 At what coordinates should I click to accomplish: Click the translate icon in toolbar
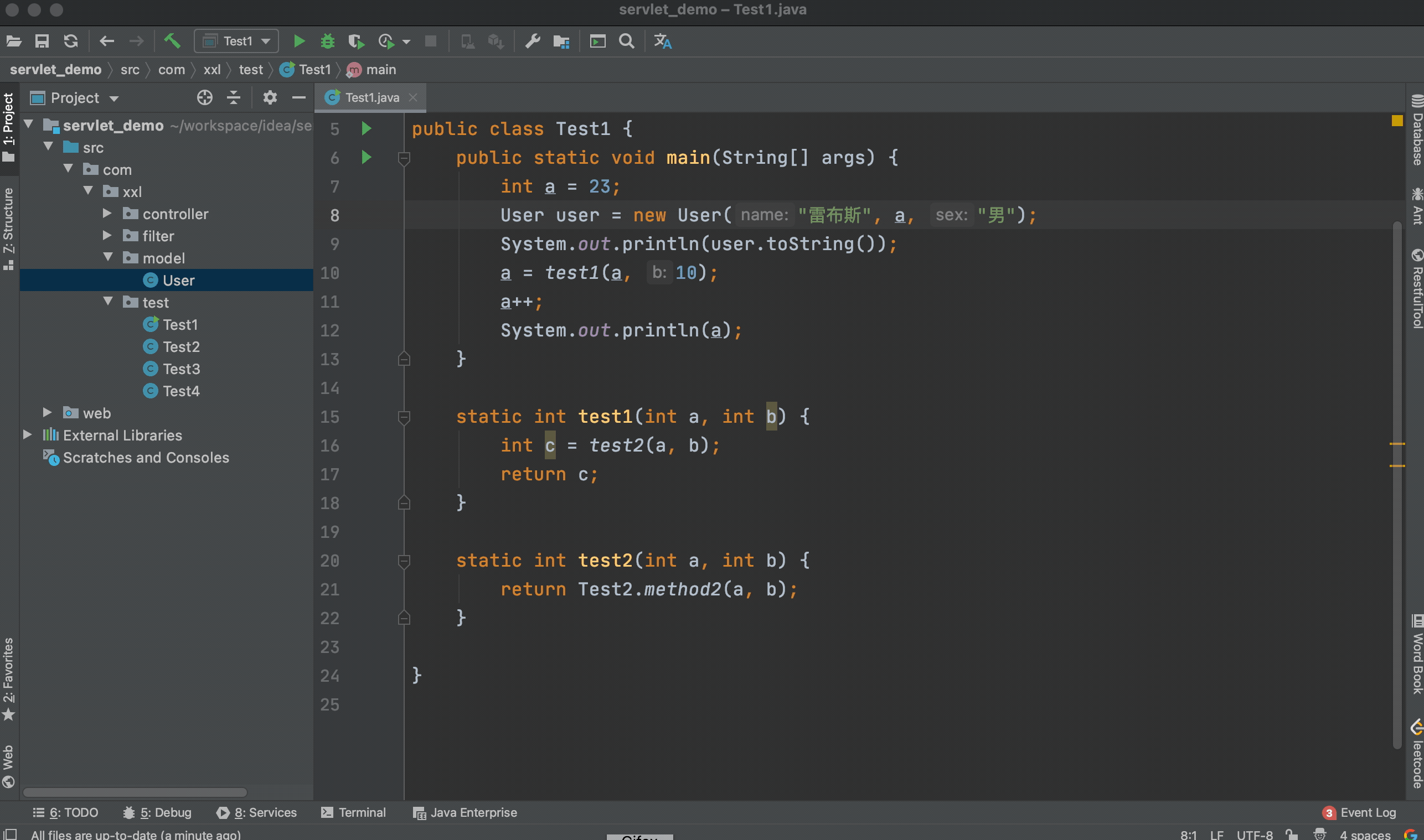[663, 41]
